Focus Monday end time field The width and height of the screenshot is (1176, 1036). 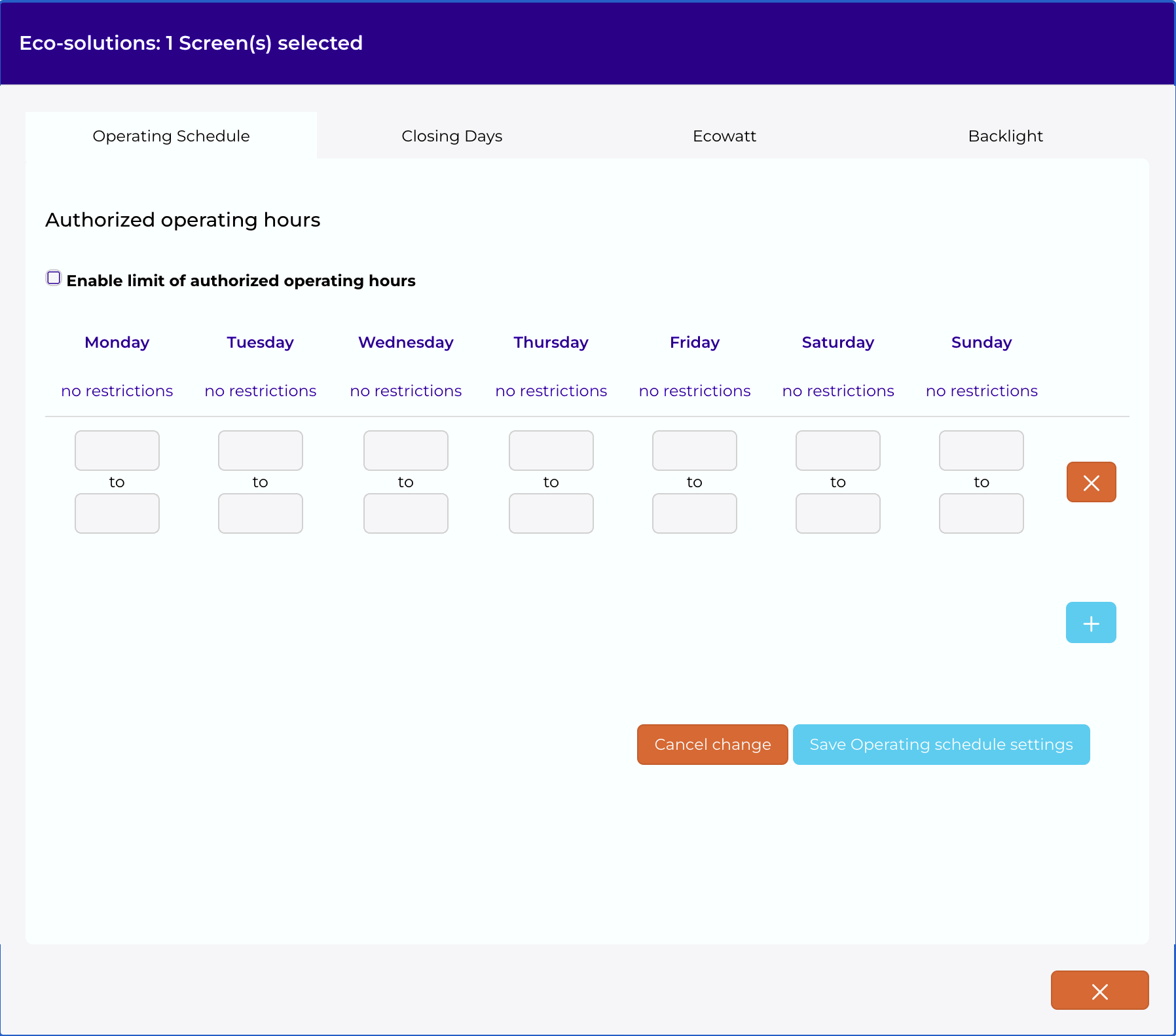click(x=117, y=513)
